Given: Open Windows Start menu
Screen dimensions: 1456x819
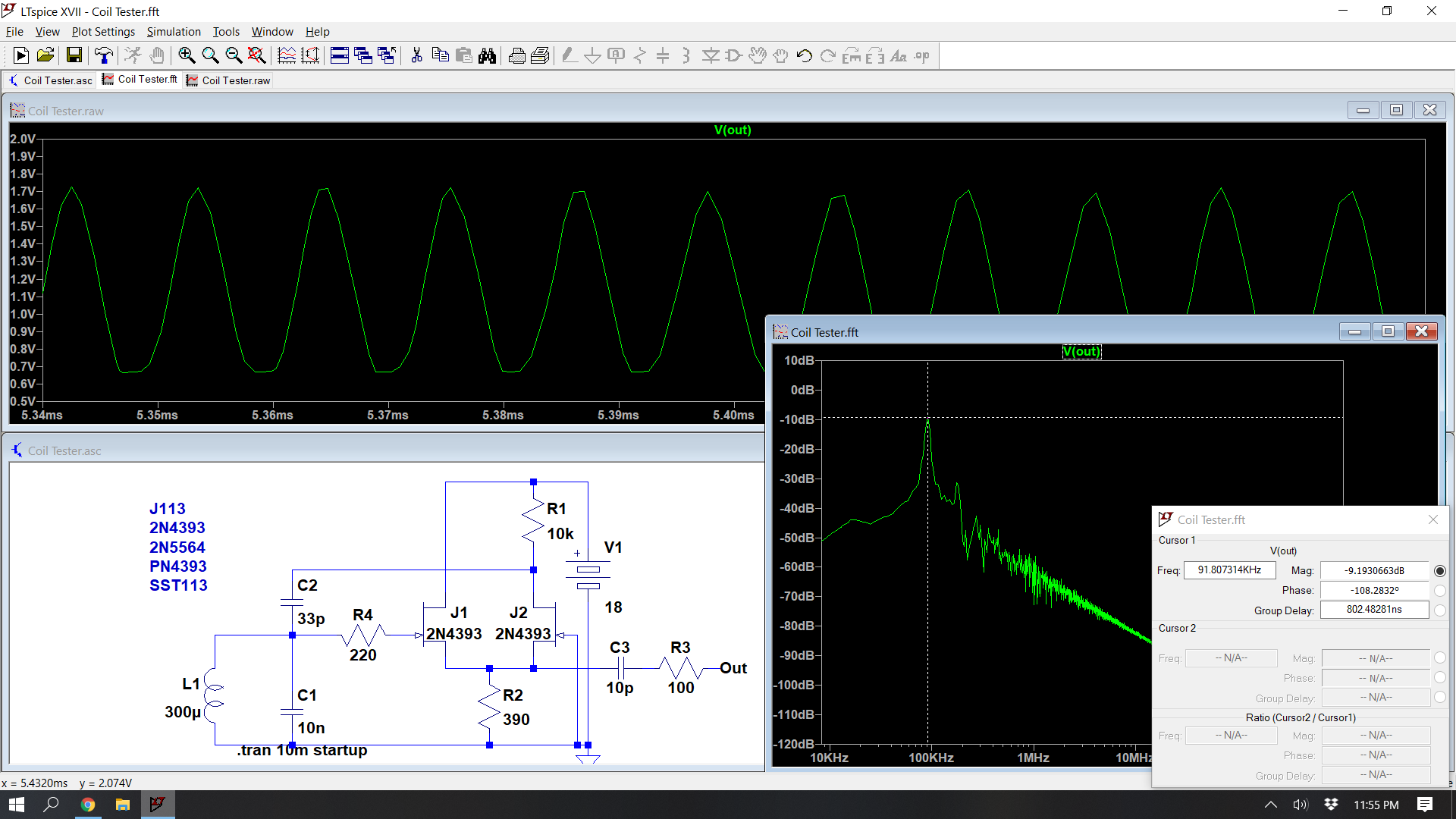Looking at the screenshot, I should [16, 805].
